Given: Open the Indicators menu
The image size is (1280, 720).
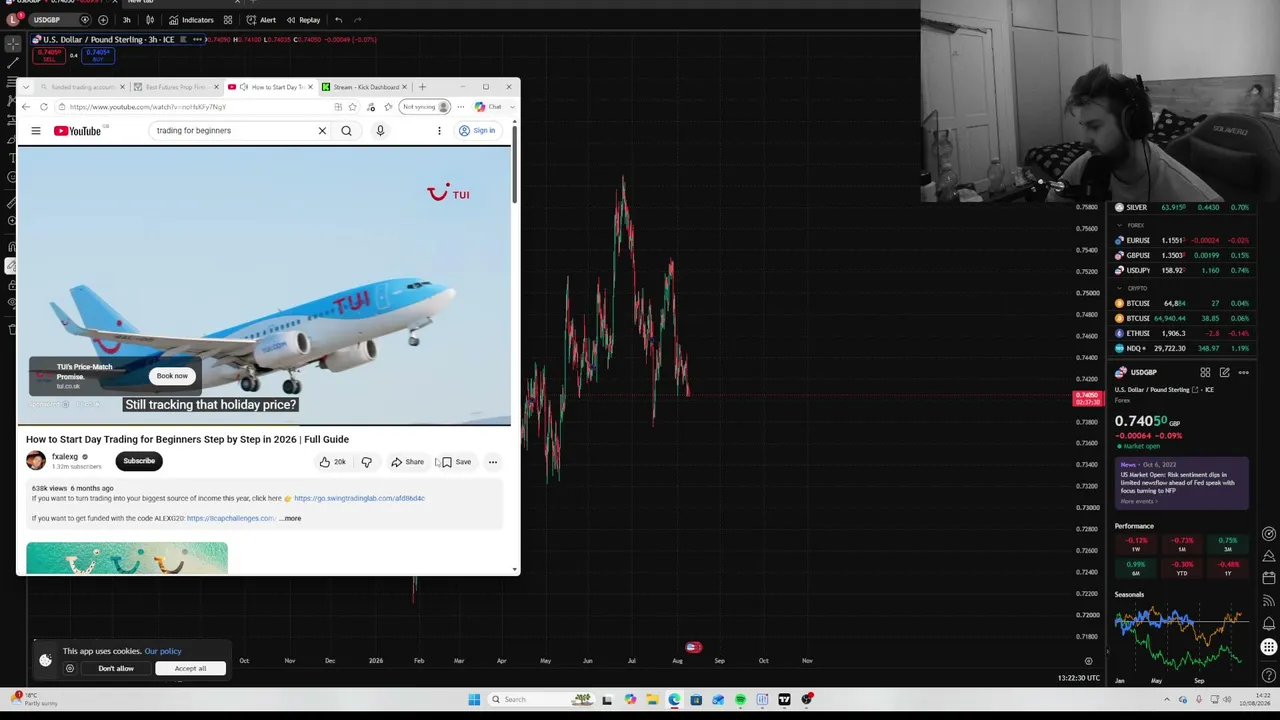Looking at the screenshot, I should coord(191,20).
